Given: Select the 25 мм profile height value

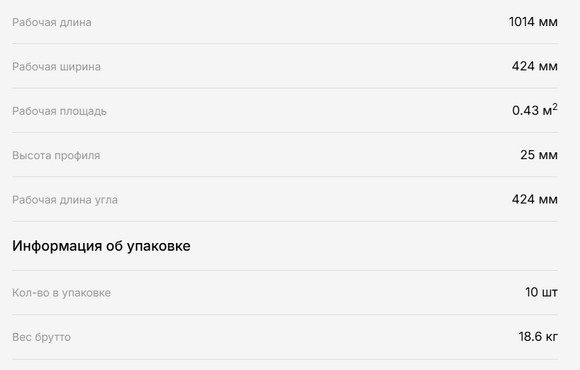Looking at the screenshot, I should pos(539,155).
